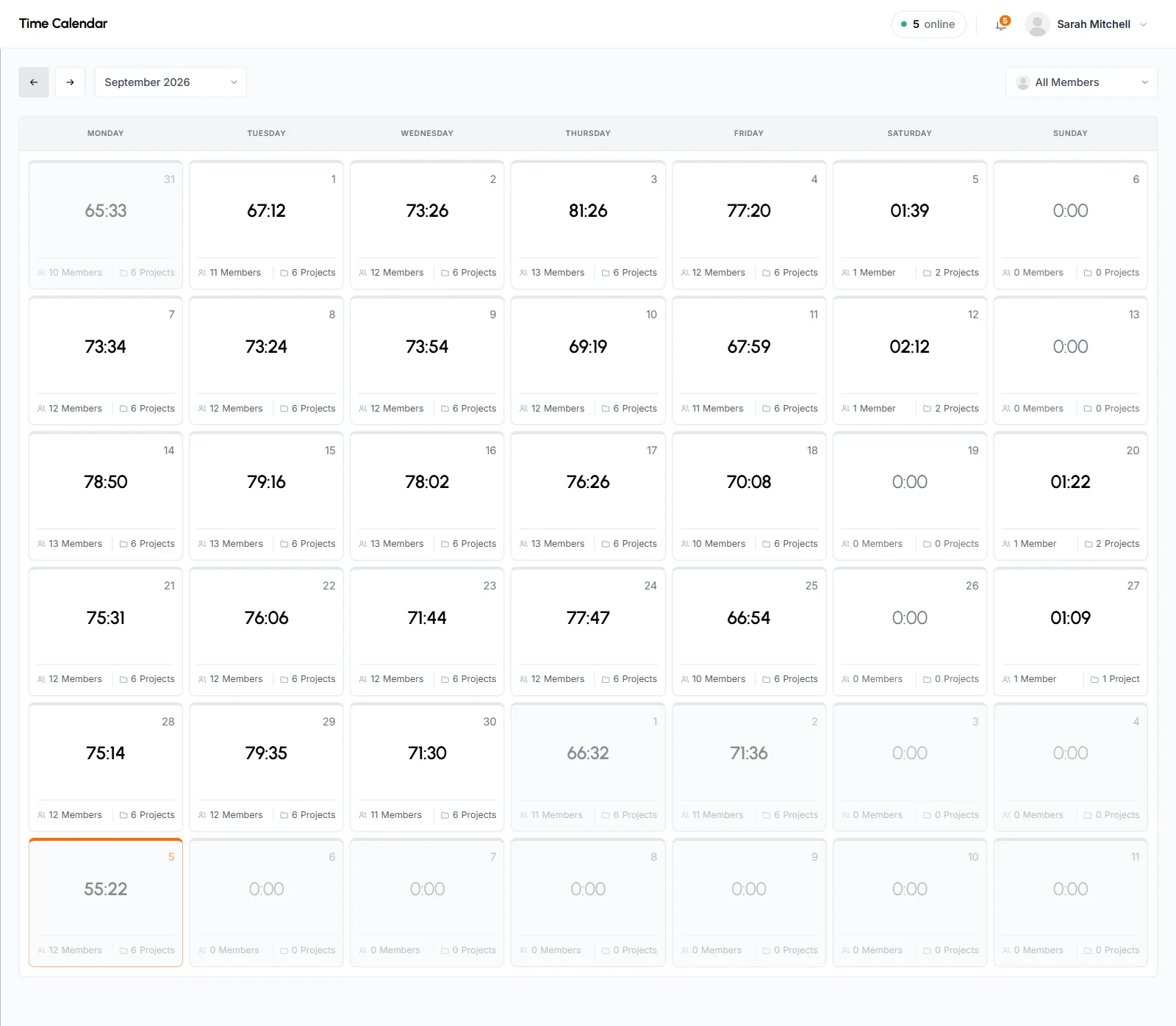1176x1026 pixels.
Task: Open the All Members filter dropdown
Action: click(1081, 82)
